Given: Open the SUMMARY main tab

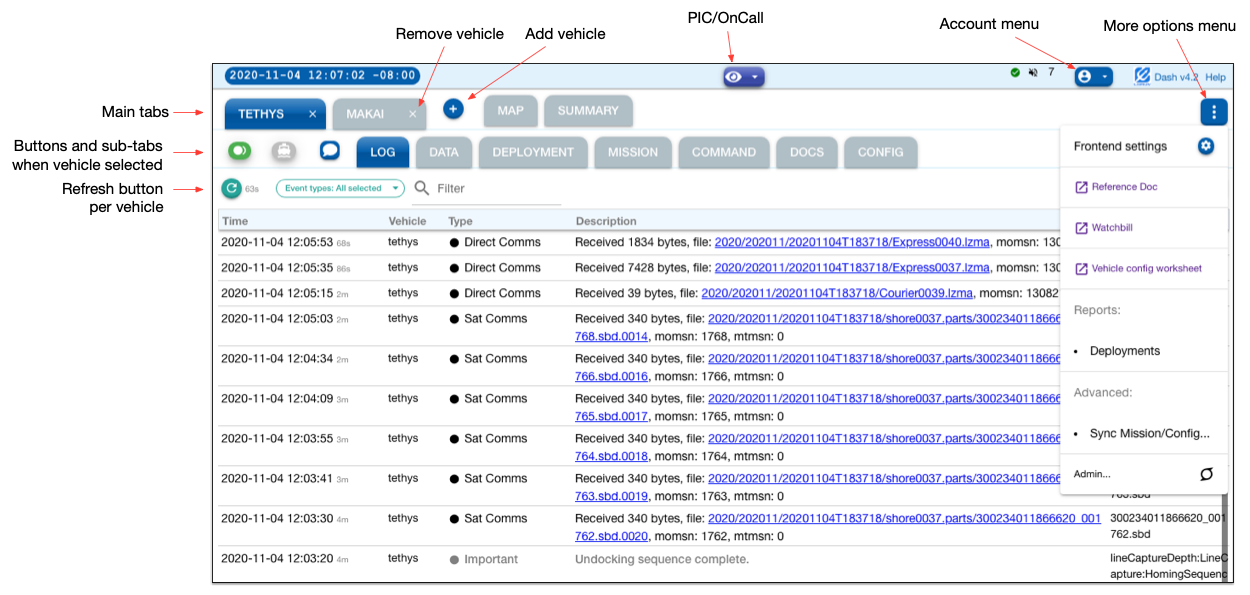Looking at the screenshot, I should click(x=588, y=111).
